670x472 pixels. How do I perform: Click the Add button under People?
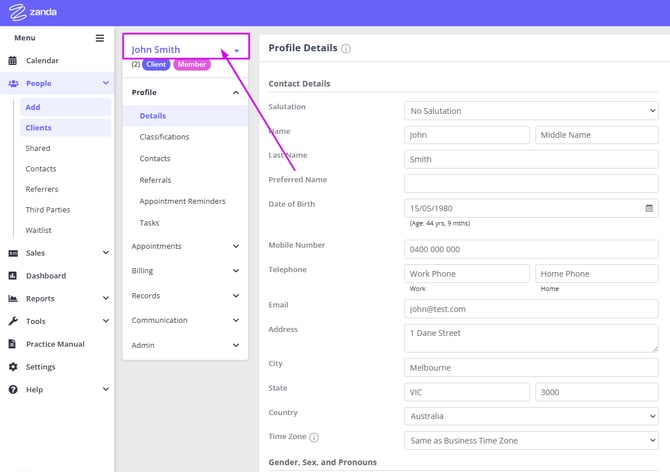point(33,107)
